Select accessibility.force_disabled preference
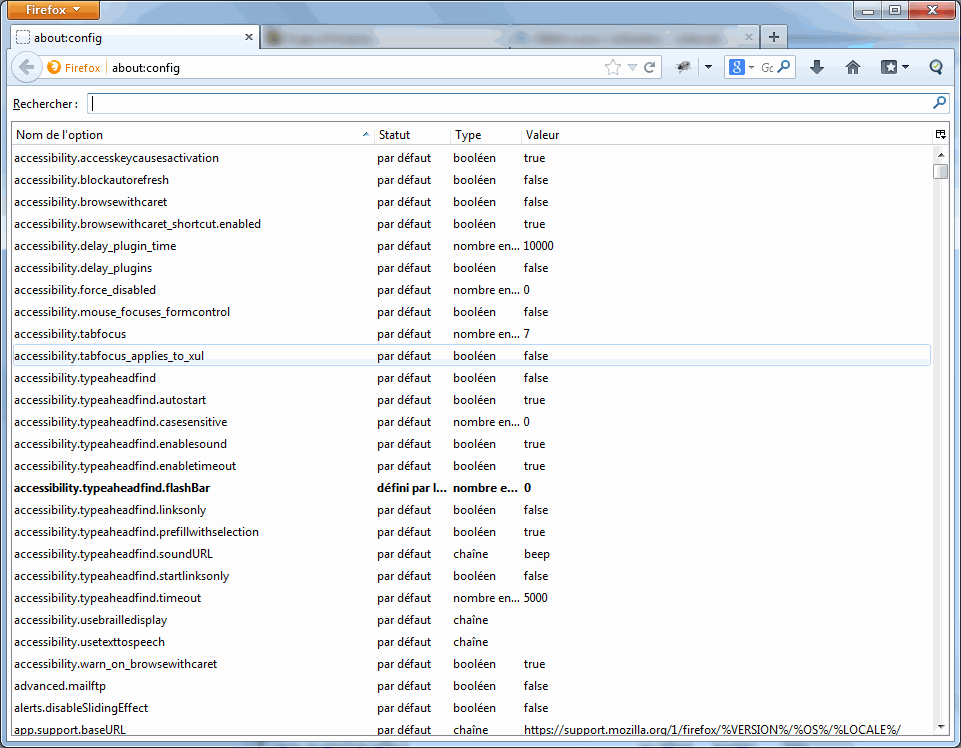Image resolution: width=961 pixels, height=748 pixels. tap(471, 290)
